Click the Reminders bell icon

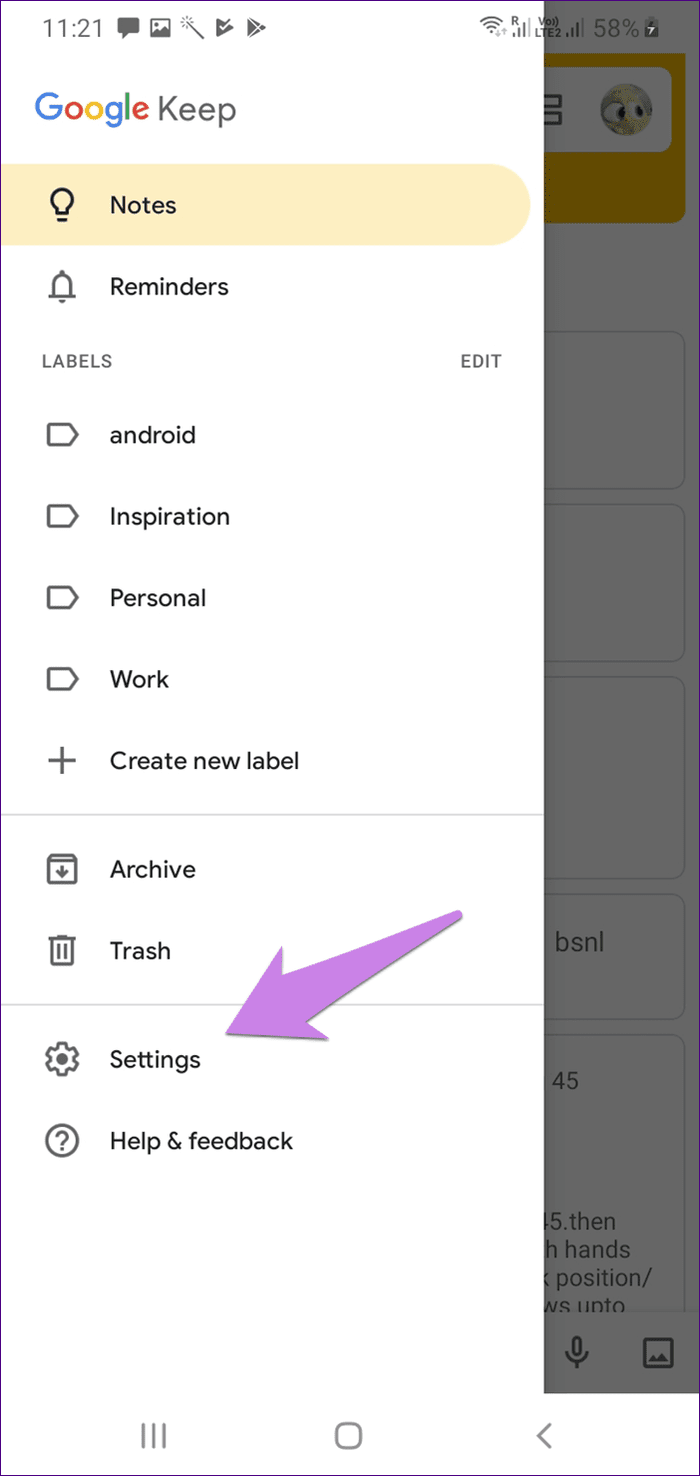pyautogui.click(x=62, y=287)
